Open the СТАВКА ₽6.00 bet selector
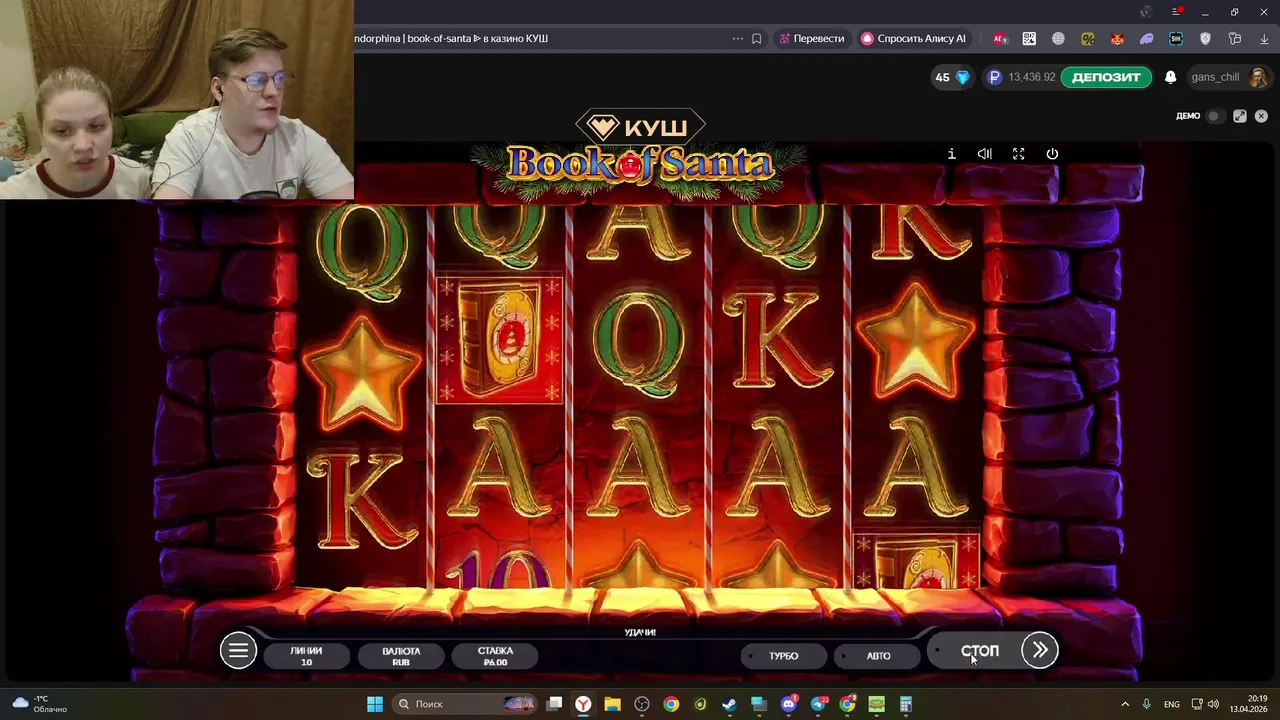 pyautogui.click(x=495, y=656)
